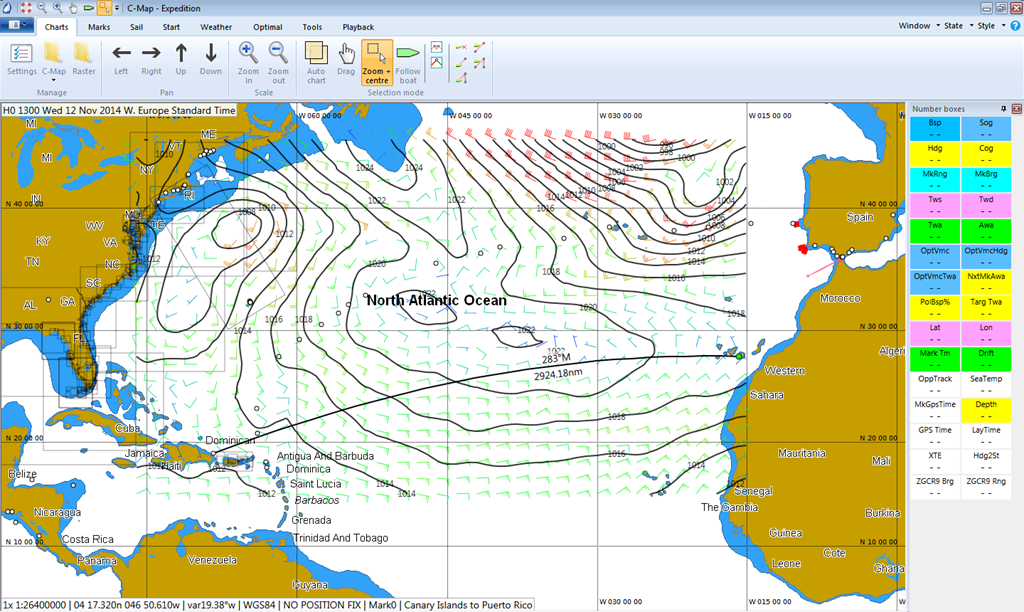Click the blue help question mark
This screenshot has height=612, width=1024.
click(1016, 25)
